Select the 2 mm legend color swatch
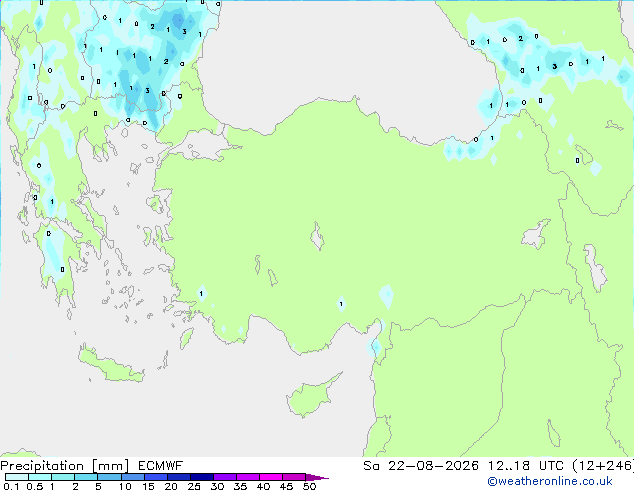This screenshot has height=490, width=634. click(x=86, y=477)
